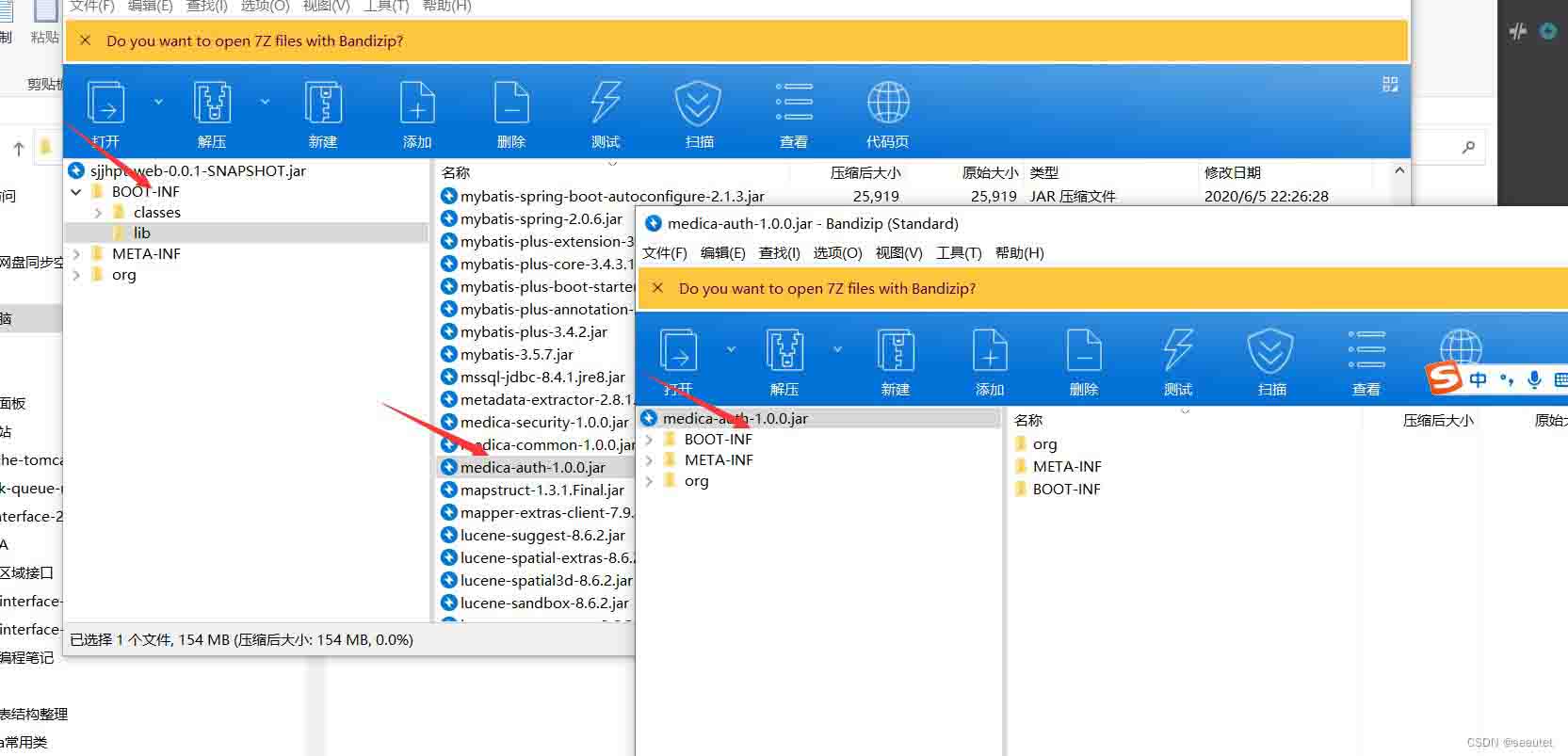Image resolution: width=1568 pixels, height=756 pixels.
Task: Select medica-auth-1.0.0.jar in file list
Action: pos(535,468)
